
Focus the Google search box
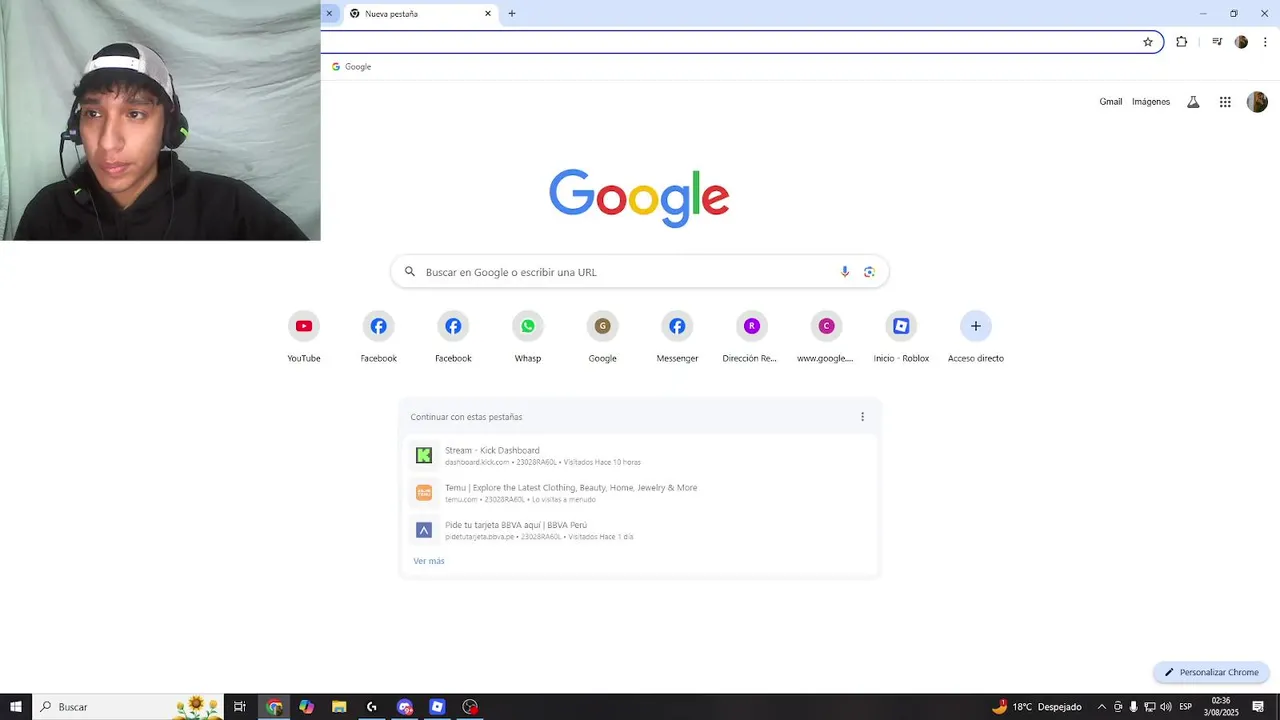[x=640, y=272]
